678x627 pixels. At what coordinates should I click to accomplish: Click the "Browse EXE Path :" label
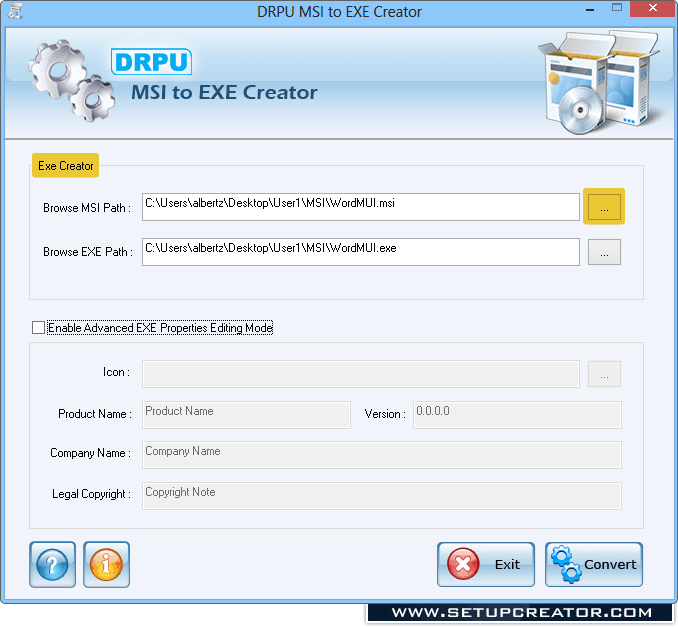click(88, 252)
